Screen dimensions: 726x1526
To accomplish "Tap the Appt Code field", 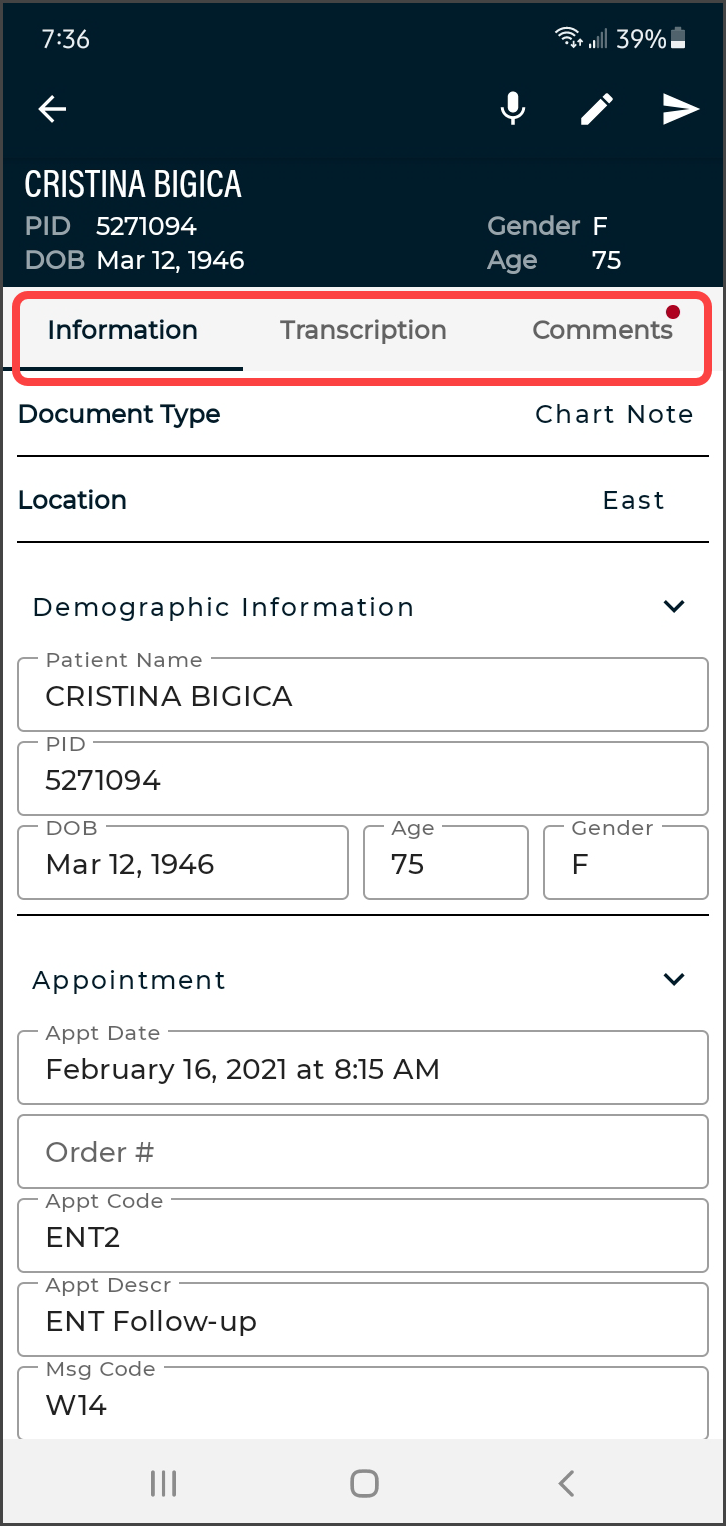I will [x=362, y=1236].
